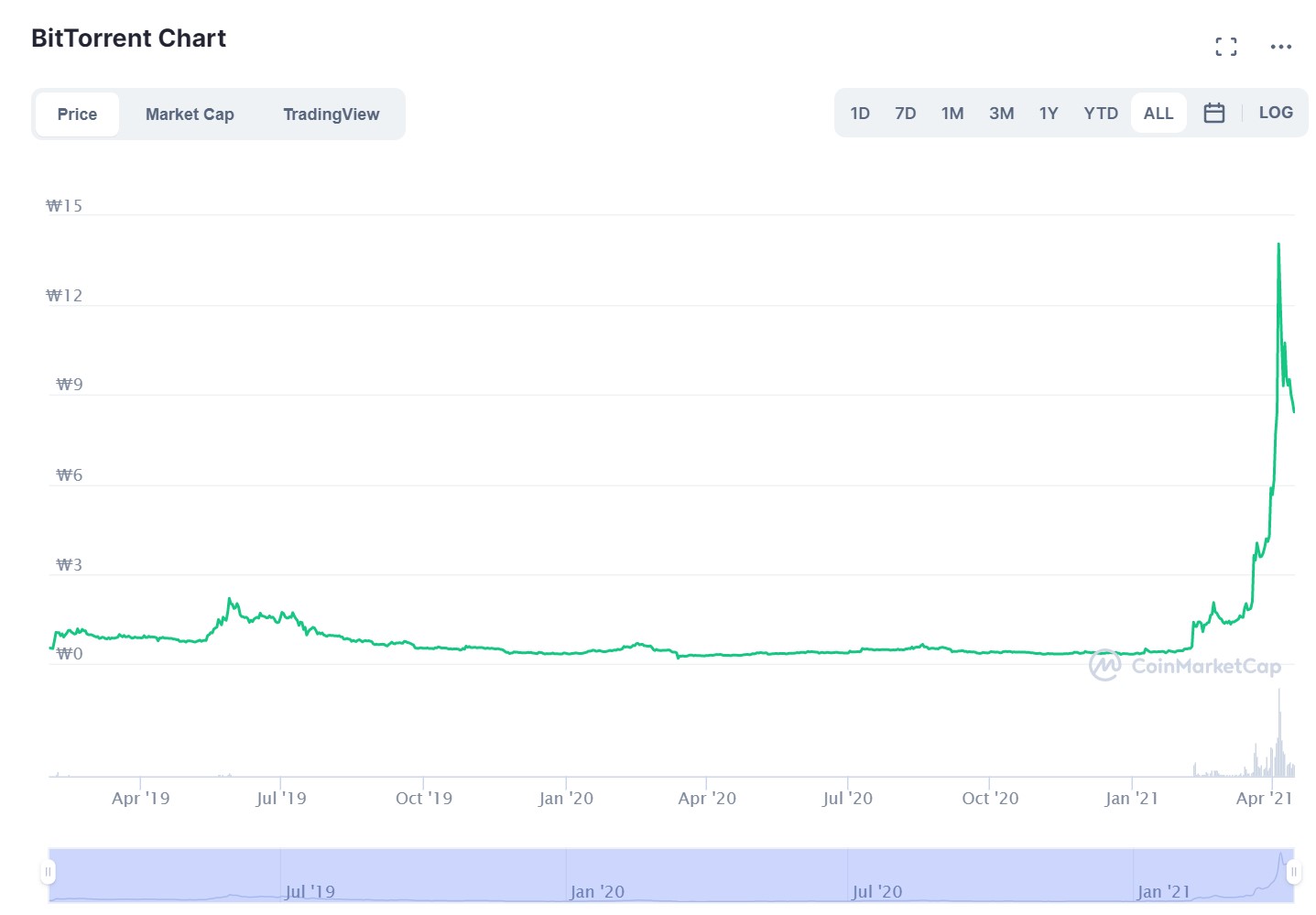Click the Oct '20 date axis label
The height and width of the screenshot is (915, 1316).
[x=990, y=798]
